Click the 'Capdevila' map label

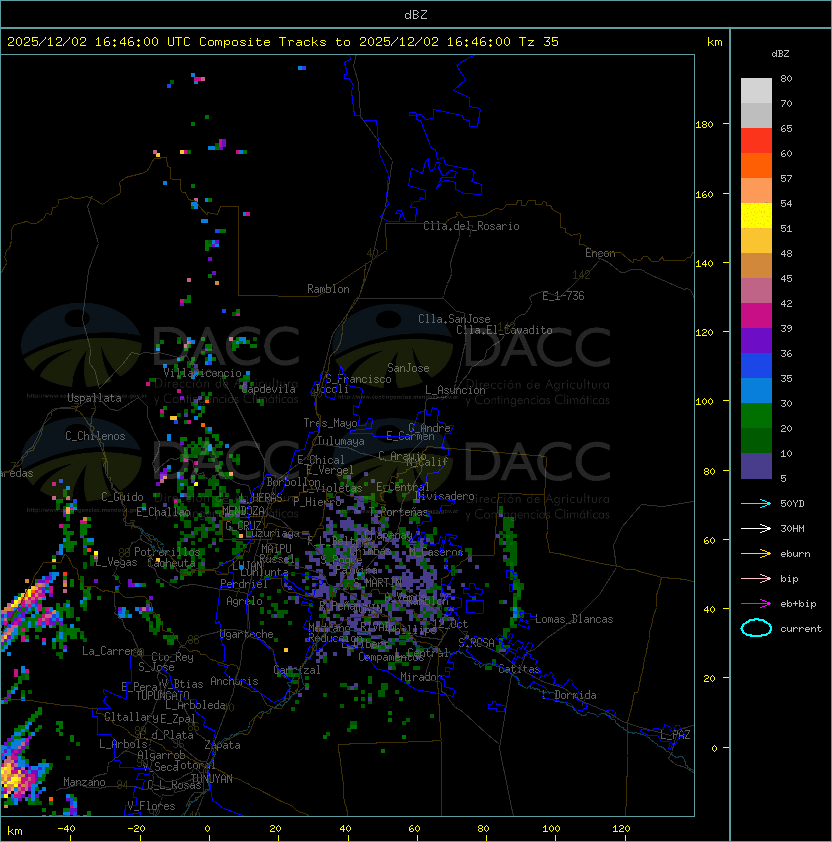pos(269,389)
